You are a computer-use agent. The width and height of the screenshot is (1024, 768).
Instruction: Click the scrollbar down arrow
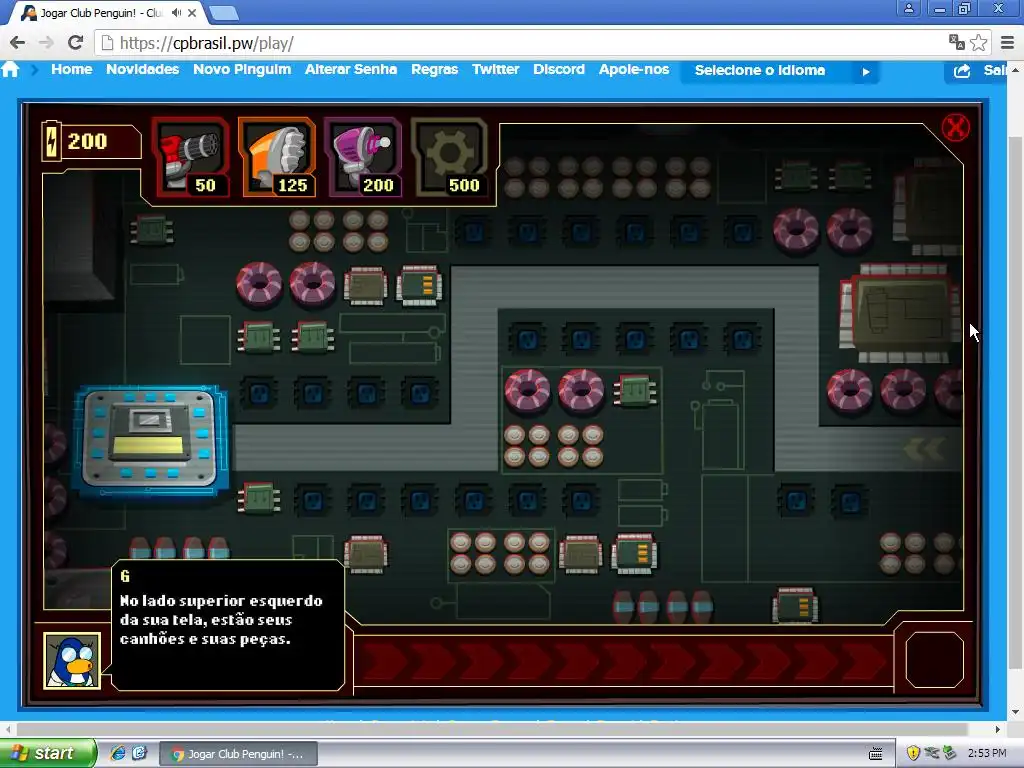(1015, 711)
